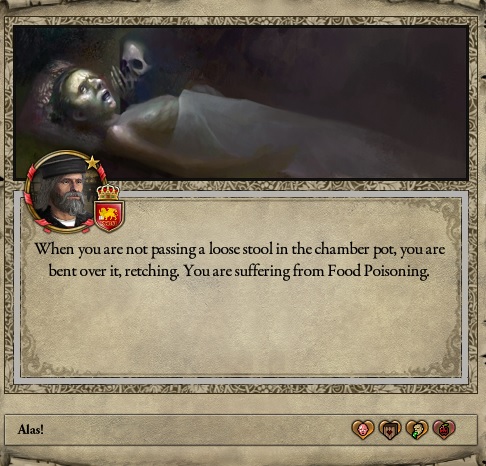
Task: Click the crown above the lion shield
Action: click(108, 192)
